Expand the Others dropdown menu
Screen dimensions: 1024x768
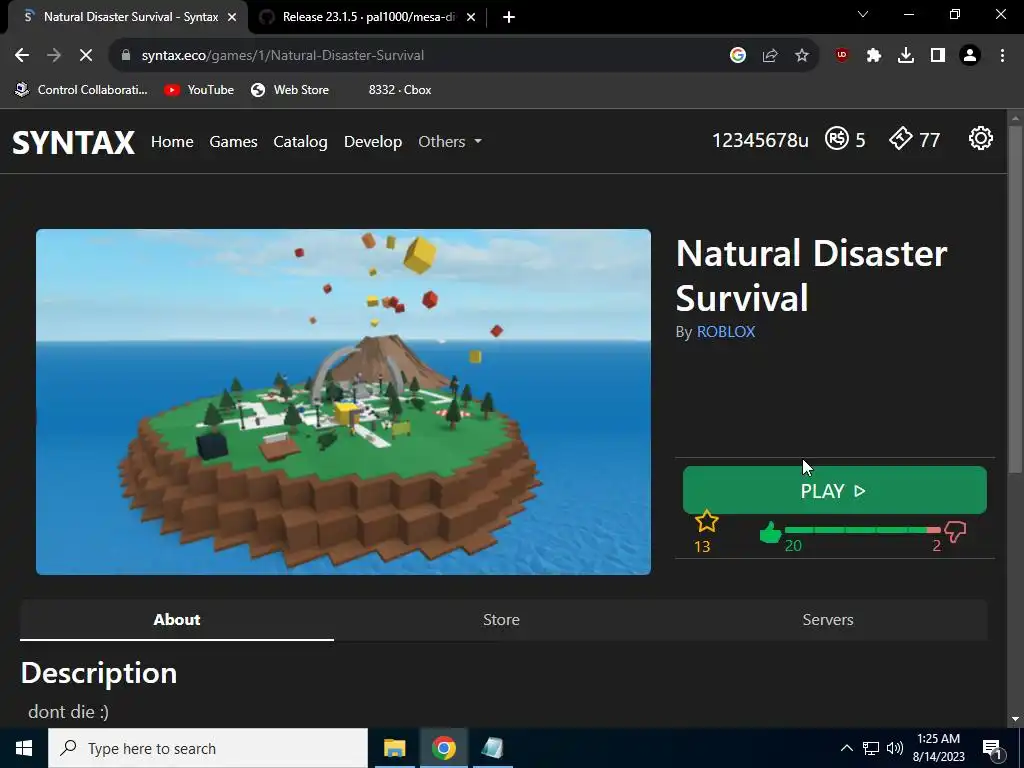tap(450, 142)
